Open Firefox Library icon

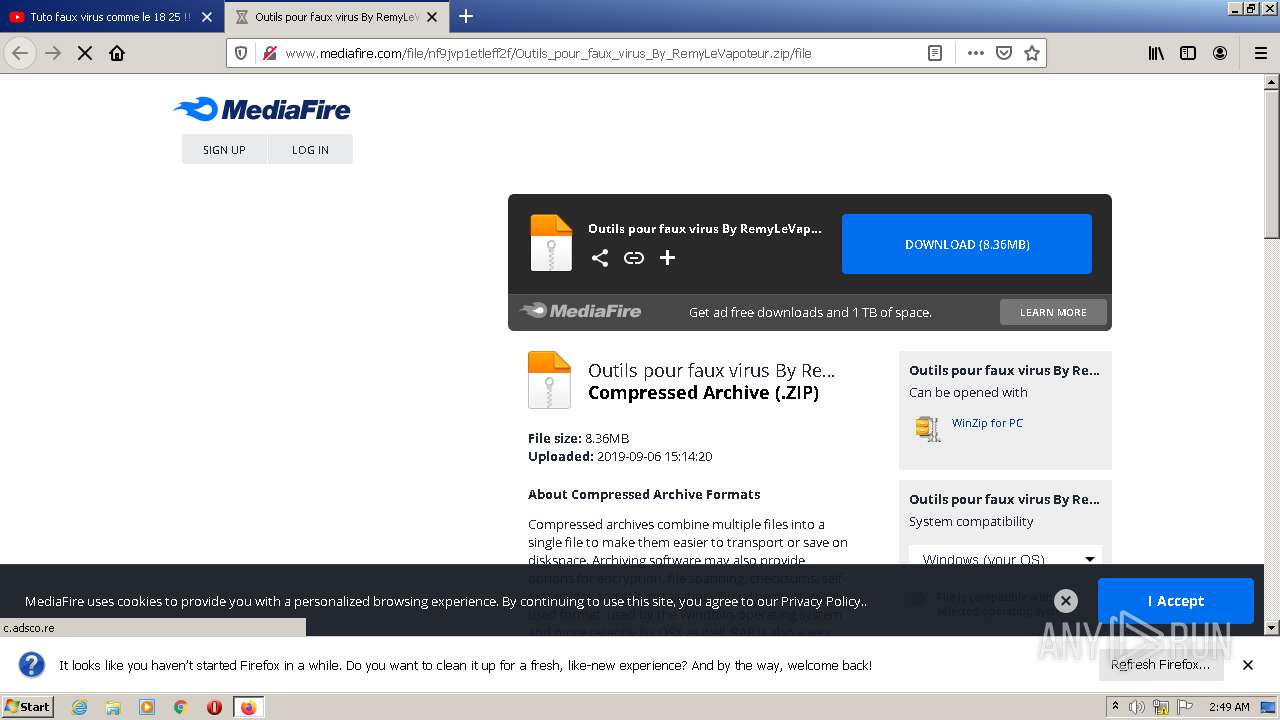(1156, 53)
